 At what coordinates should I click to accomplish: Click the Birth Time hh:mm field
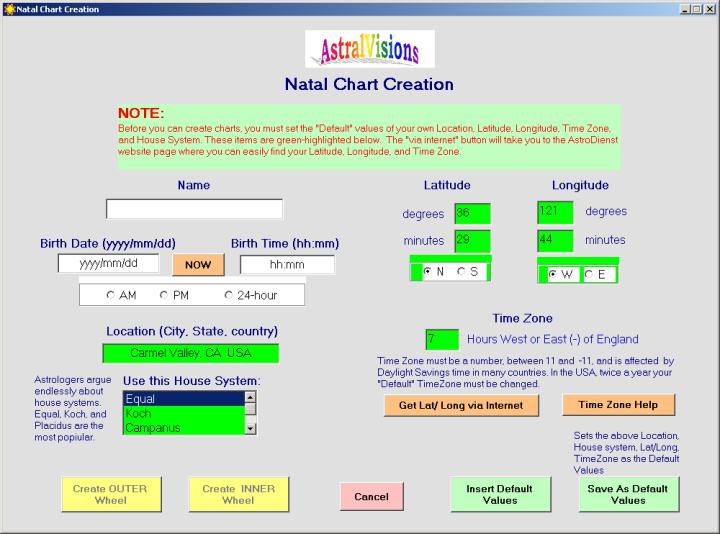coord(287,264)
